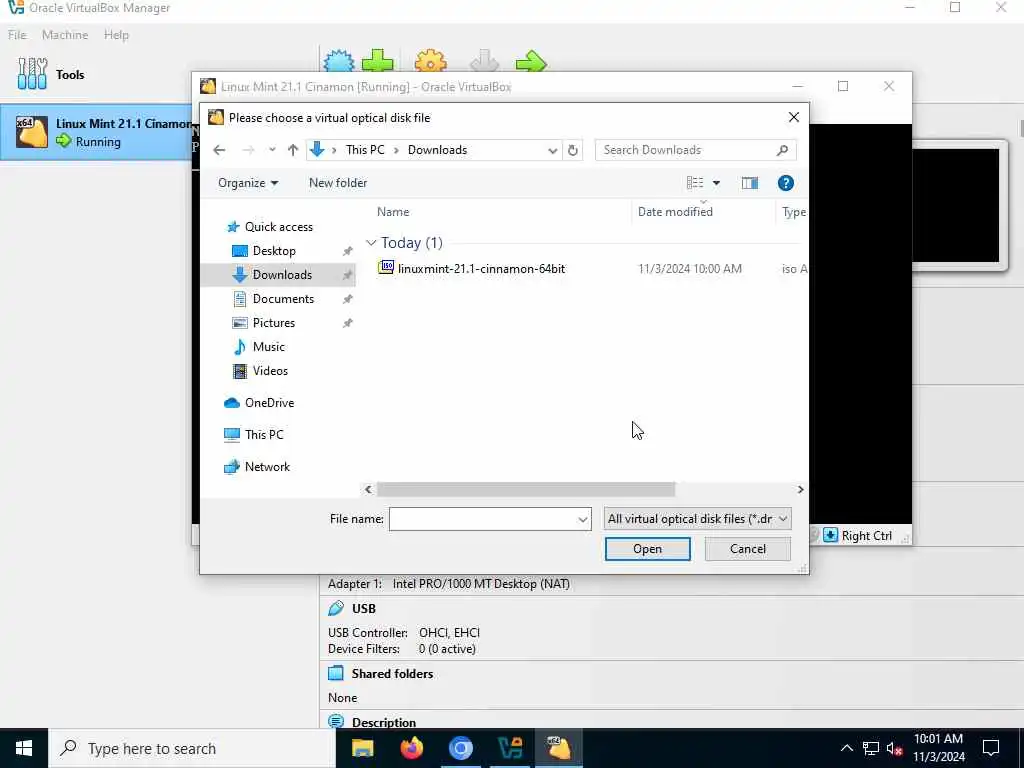The height and width of the screenshot is (768, 1024).
Task: Go up one folder level with up arrow
Action: coord(293,150)
